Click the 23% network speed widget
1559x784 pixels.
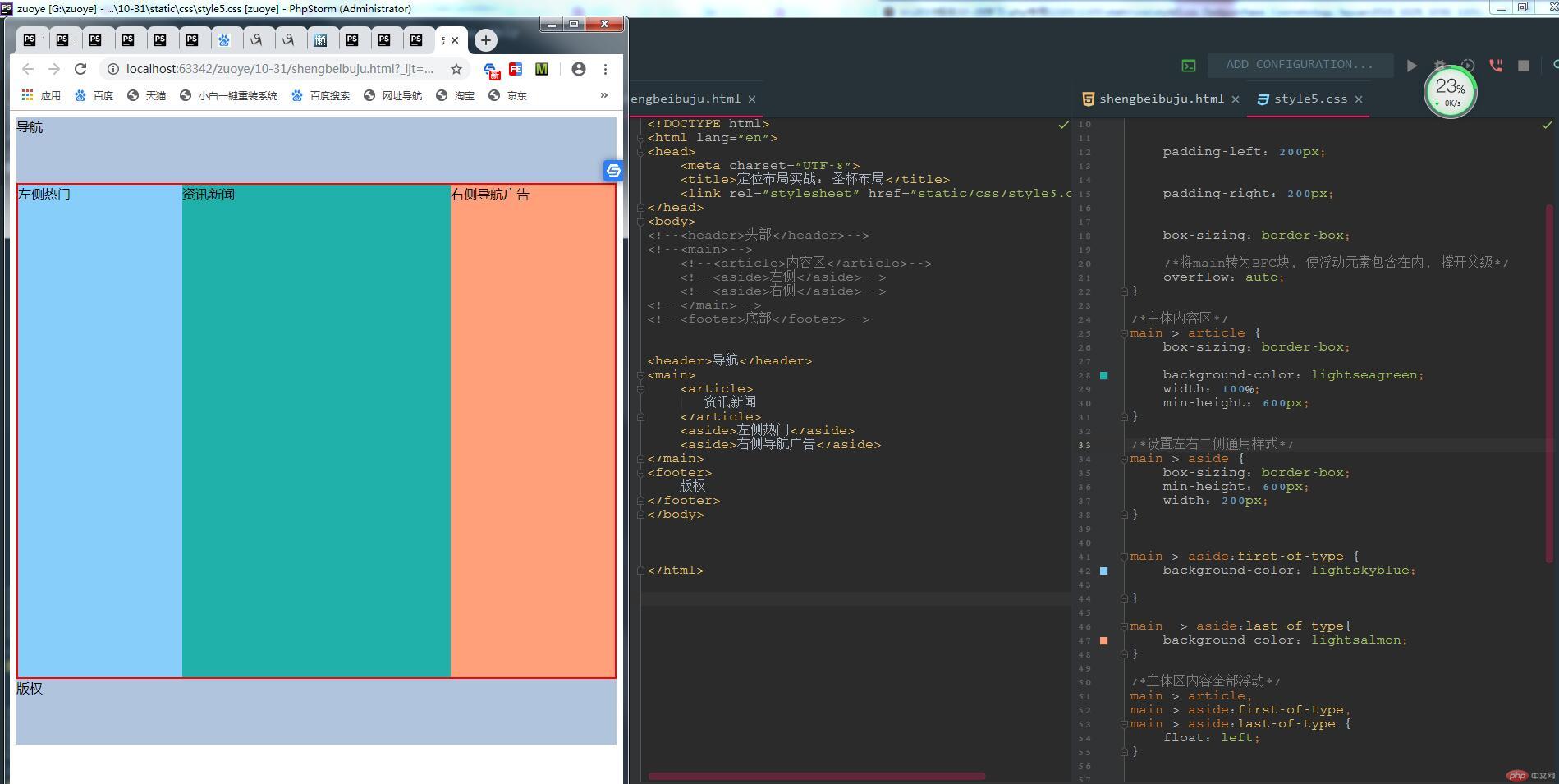[1450, 91]
